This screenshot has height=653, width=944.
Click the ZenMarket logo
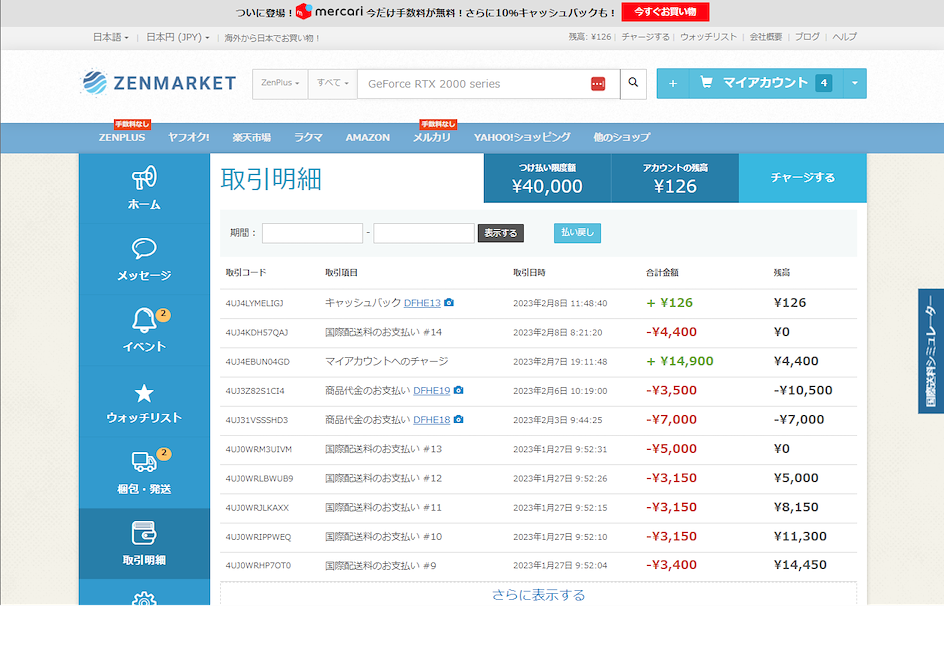pyautogui.click(x=159, y=82)
